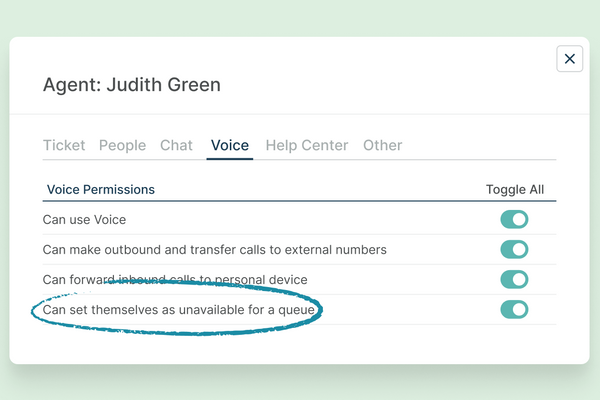Viewport: 600px width, 400px height.
Task: Click Toggle All for voice permissions
Action: click(x=514, y=189)
